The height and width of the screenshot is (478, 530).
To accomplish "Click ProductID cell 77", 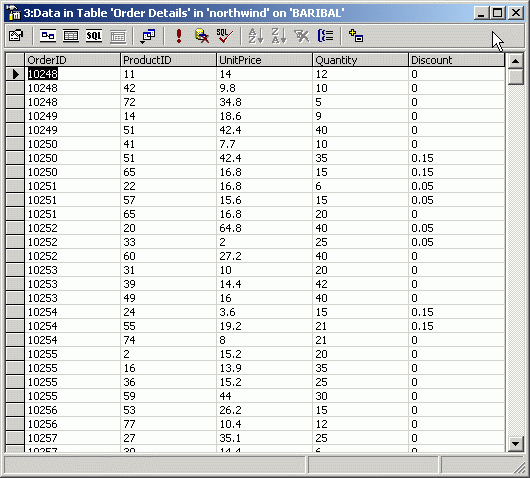I will [168, 424].
